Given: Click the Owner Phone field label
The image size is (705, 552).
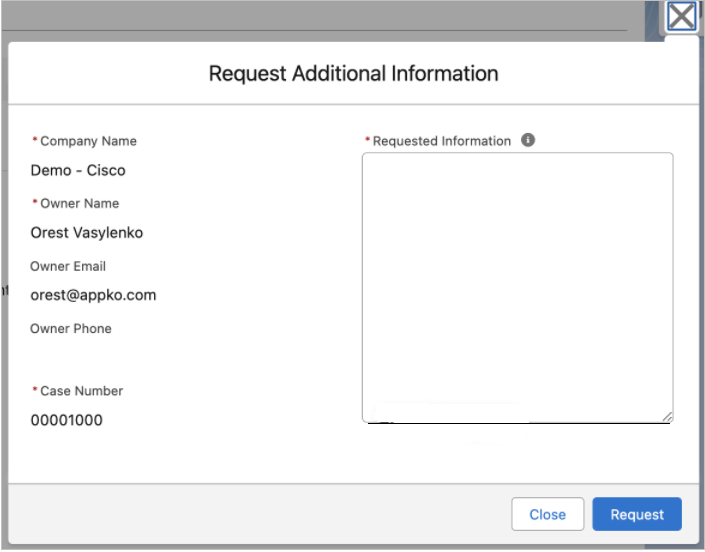Looking at the screenshot, I should coord(71,328).
